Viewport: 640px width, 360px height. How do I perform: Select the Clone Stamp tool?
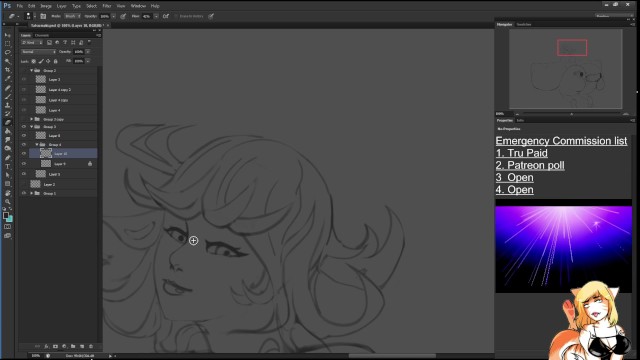(7, 105)
